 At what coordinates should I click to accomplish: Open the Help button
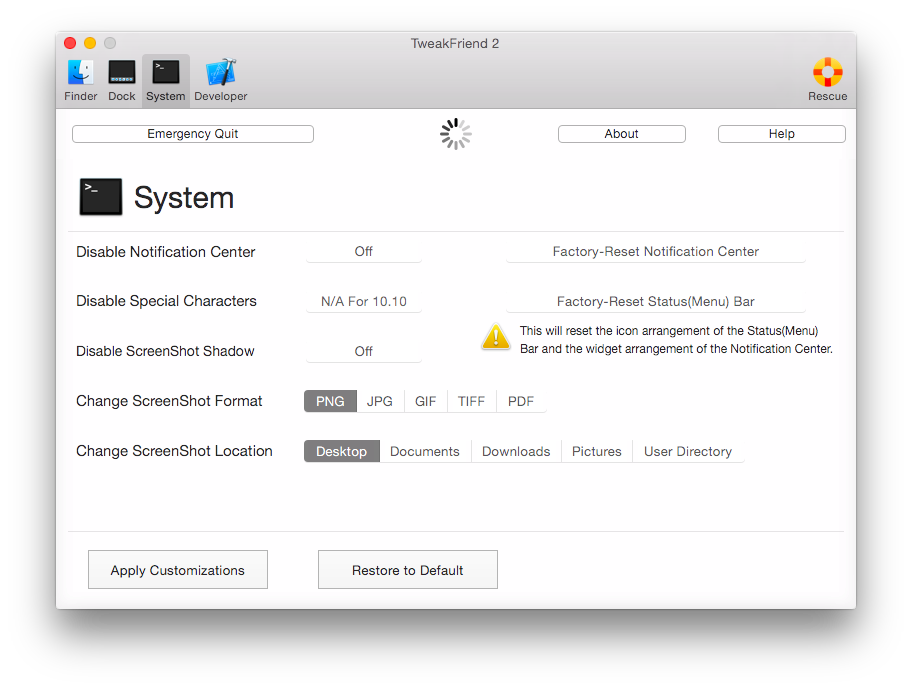coord(782,134)
